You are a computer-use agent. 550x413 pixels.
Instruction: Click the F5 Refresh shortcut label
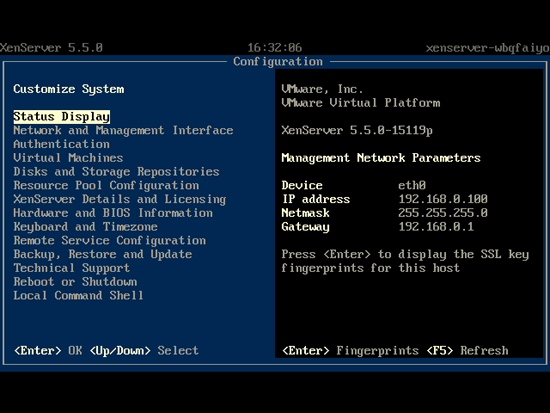coord(467,351)
